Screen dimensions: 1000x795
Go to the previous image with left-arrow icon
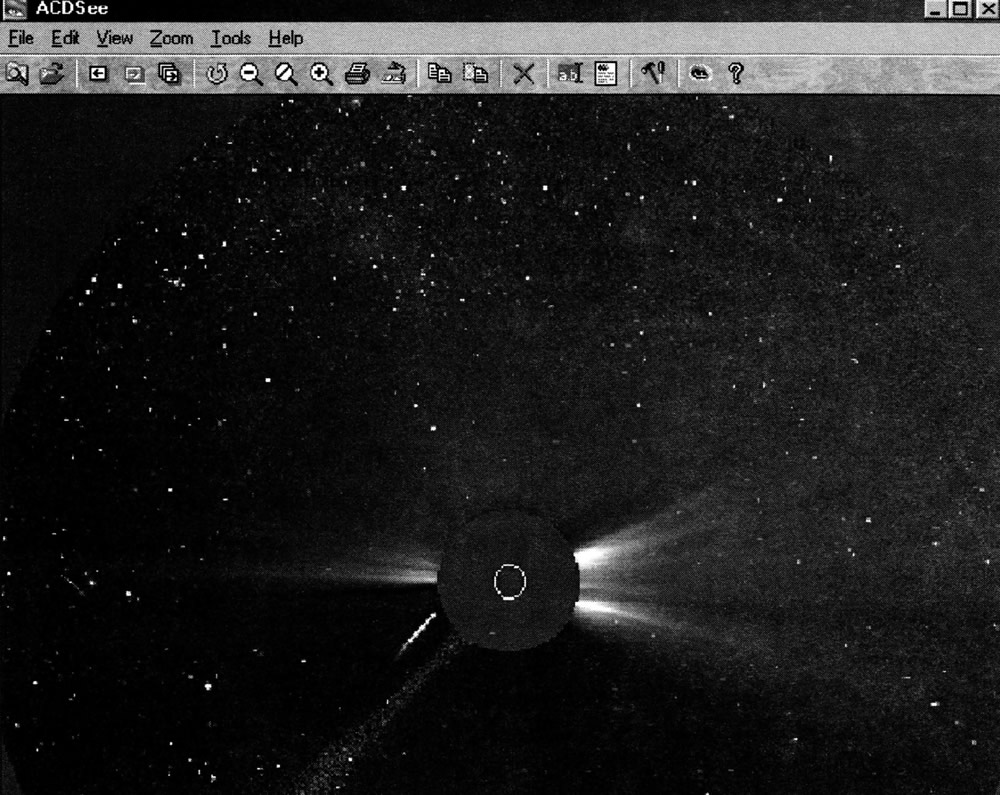pos(98,73)
